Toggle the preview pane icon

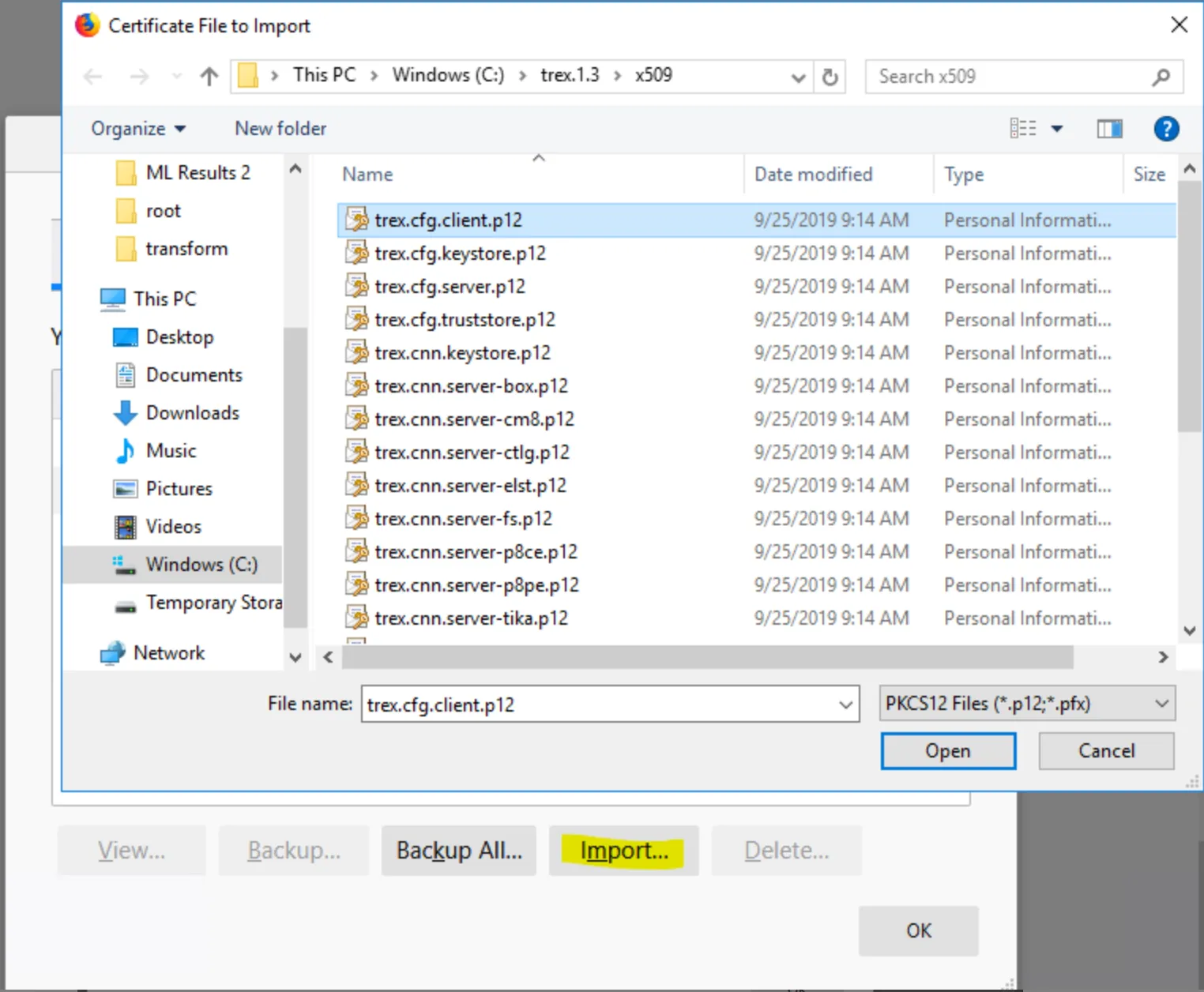click(x=1109, y=129)
